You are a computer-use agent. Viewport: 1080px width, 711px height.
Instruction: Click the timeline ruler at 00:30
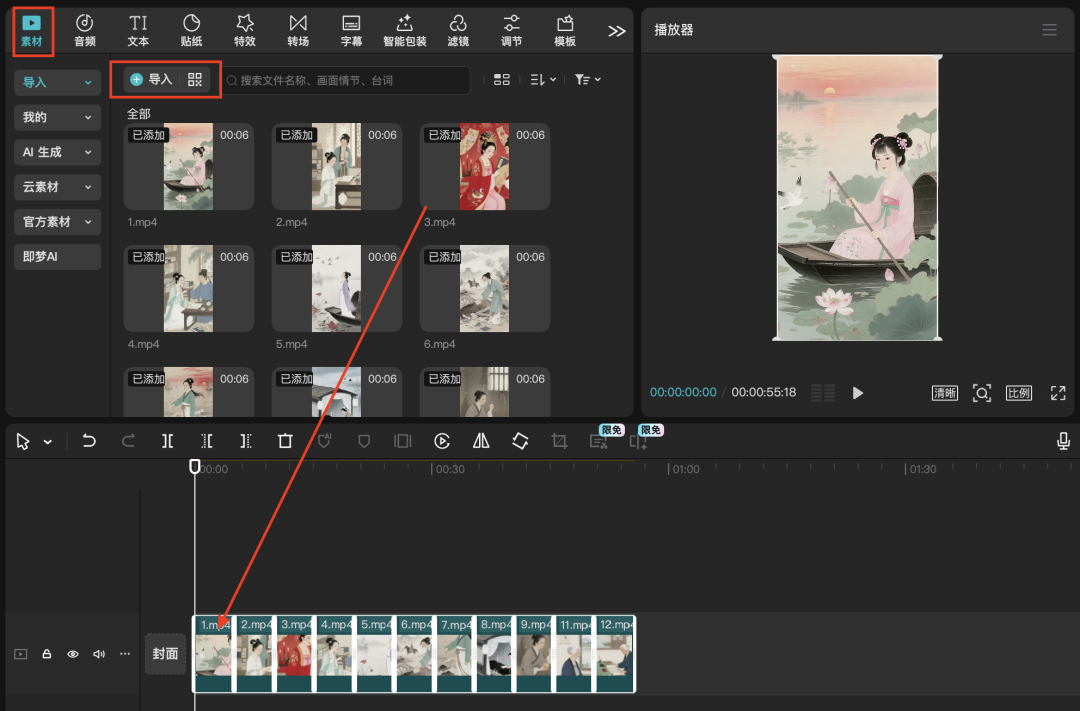tap(432, 469)
